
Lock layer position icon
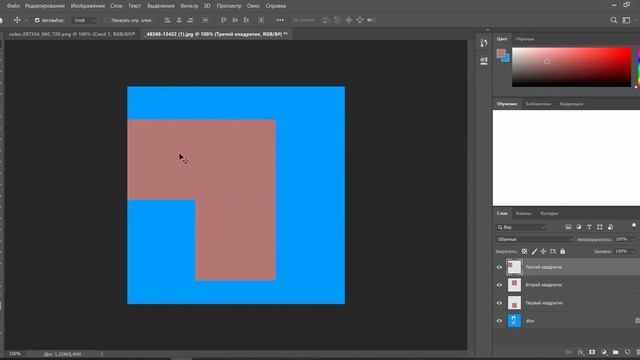coord(543,251)
